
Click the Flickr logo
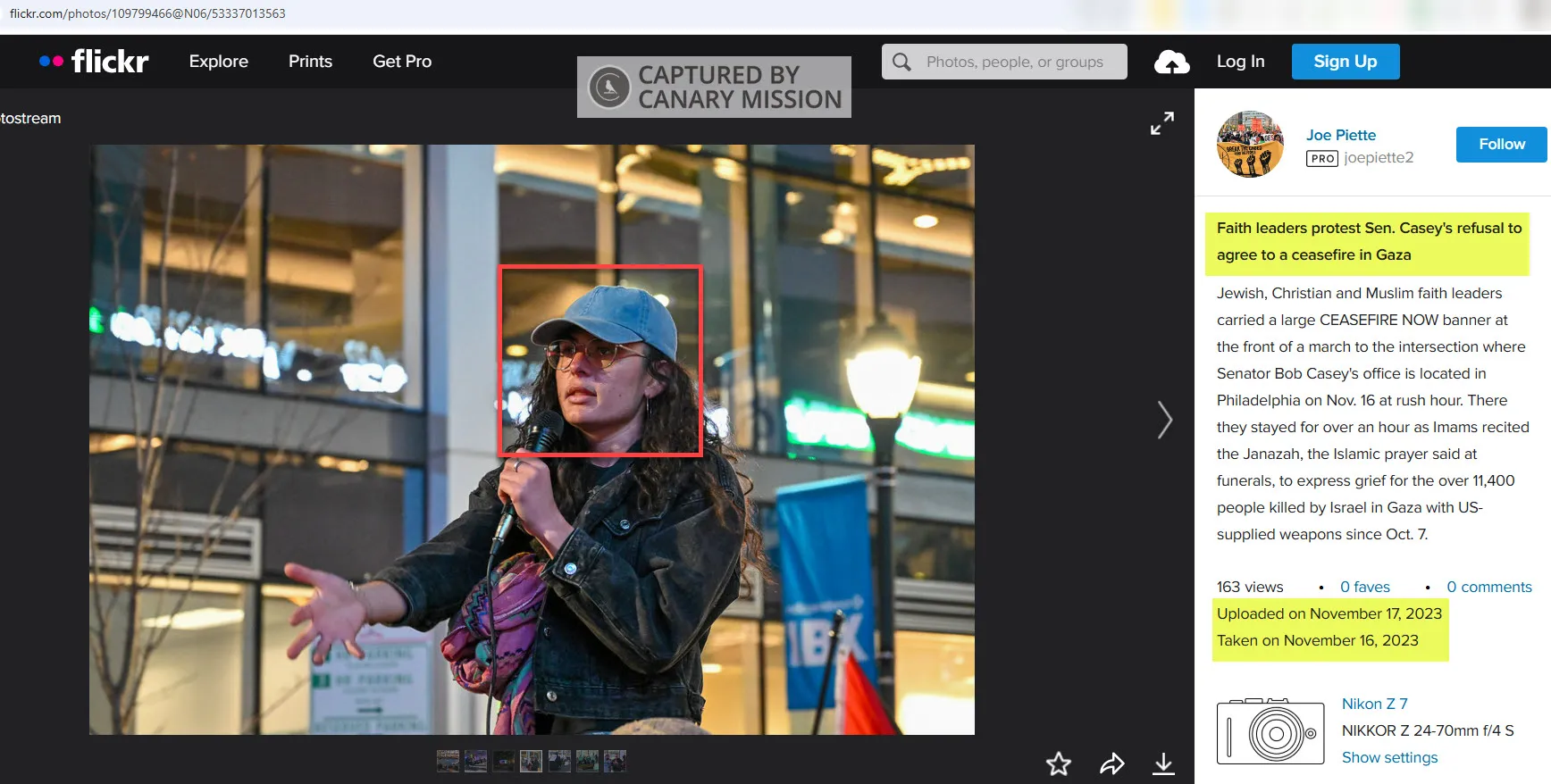coord(95,62)
